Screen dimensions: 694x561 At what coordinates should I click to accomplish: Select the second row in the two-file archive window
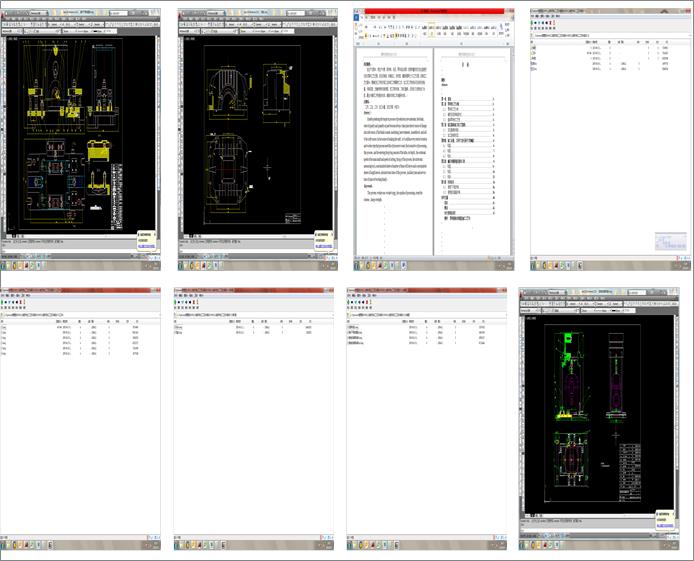pos(243,332)
